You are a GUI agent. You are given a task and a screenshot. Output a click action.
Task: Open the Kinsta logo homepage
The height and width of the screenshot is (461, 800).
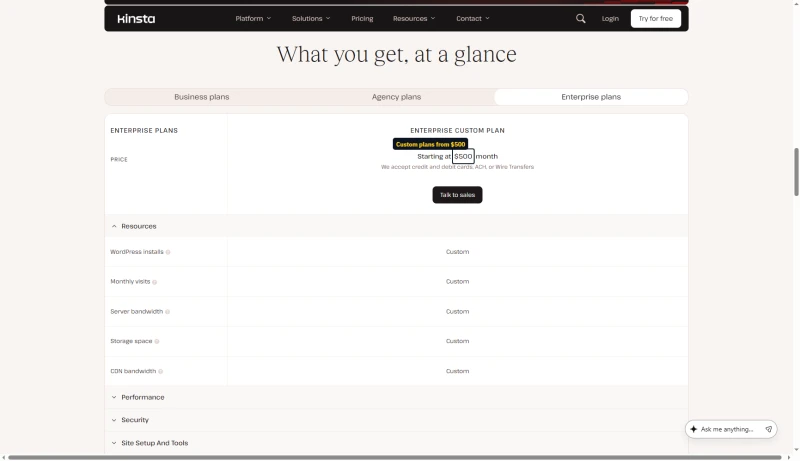(x=136, y=19)
